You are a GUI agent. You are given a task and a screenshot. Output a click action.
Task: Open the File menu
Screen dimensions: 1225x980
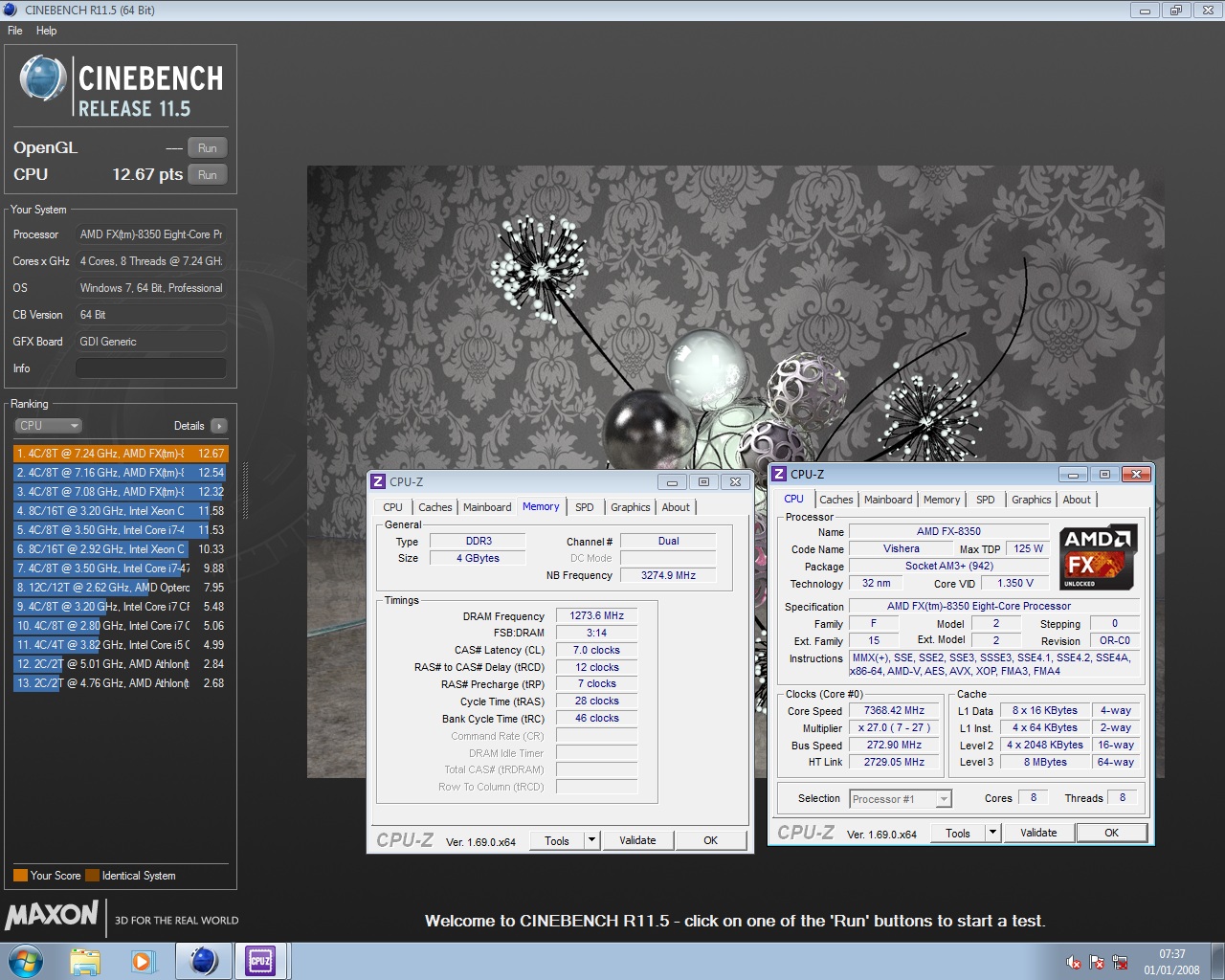coord(15,31)
